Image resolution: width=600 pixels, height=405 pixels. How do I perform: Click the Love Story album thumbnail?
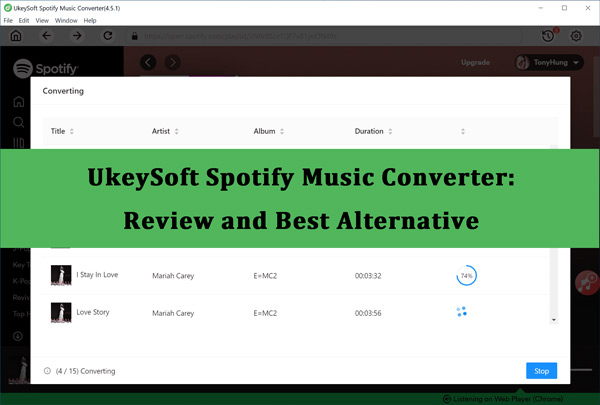[61, 313]
